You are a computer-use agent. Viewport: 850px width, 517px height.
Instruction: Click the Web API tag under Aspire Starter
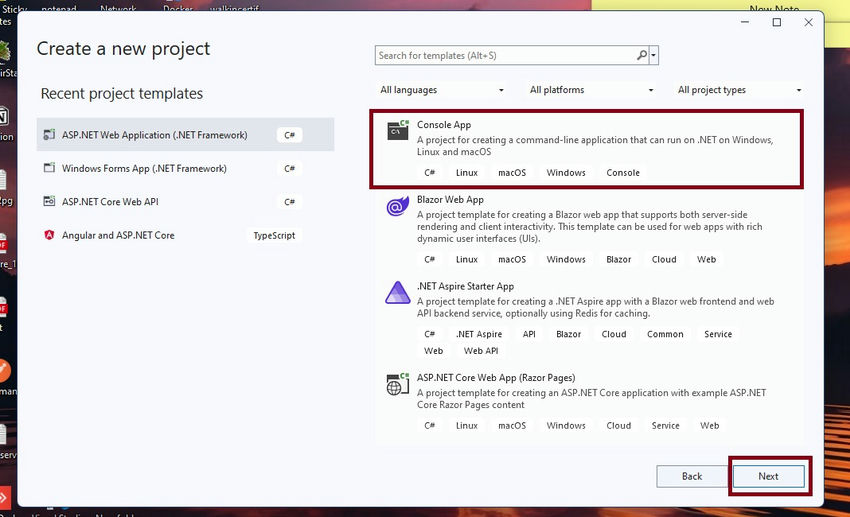481,351
